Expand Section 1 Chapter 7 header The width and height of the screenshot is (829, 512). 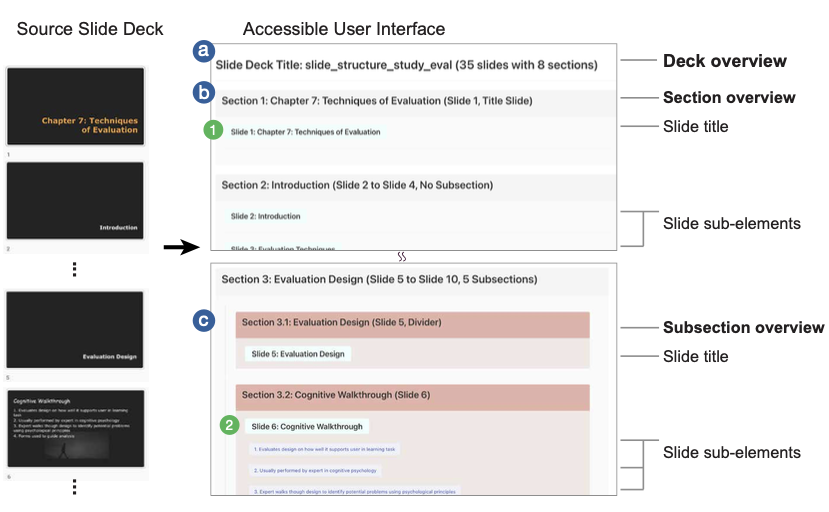(x=376, y=101)
